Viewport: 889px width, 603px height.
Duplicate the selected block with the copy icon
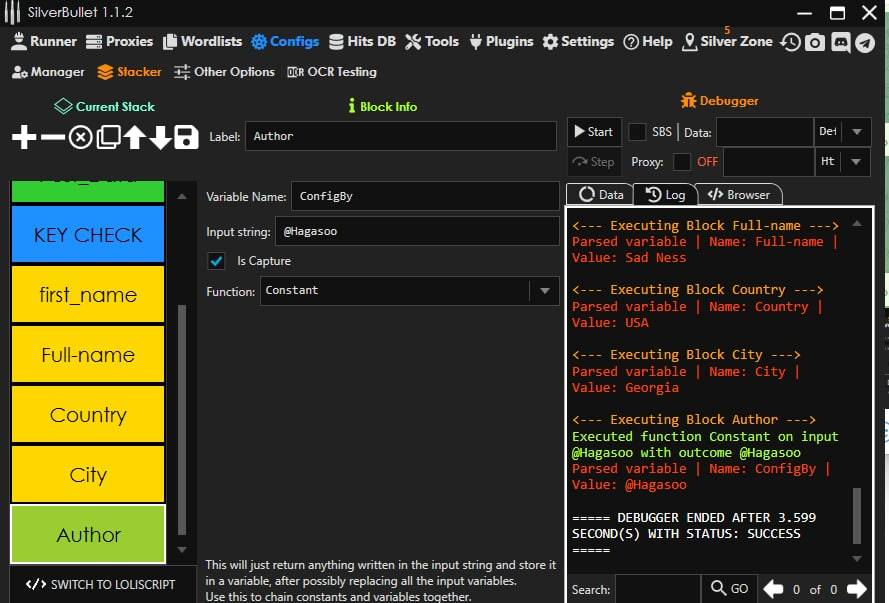(x=108, y=138)
